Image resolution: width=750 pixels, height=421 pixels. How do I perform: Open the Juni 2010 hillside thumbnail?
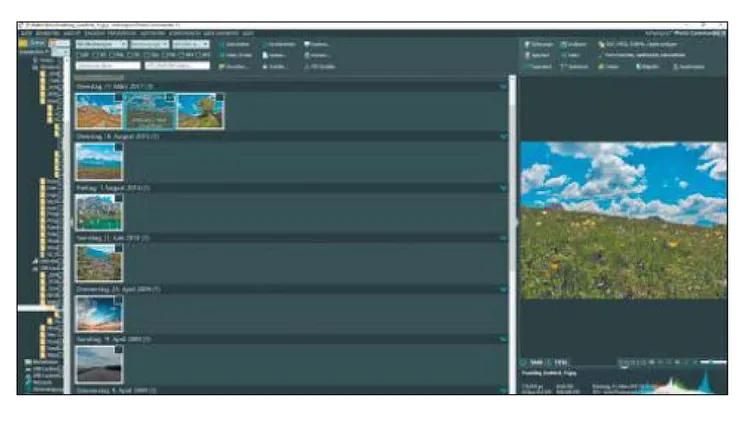click(x=99, y=263)
